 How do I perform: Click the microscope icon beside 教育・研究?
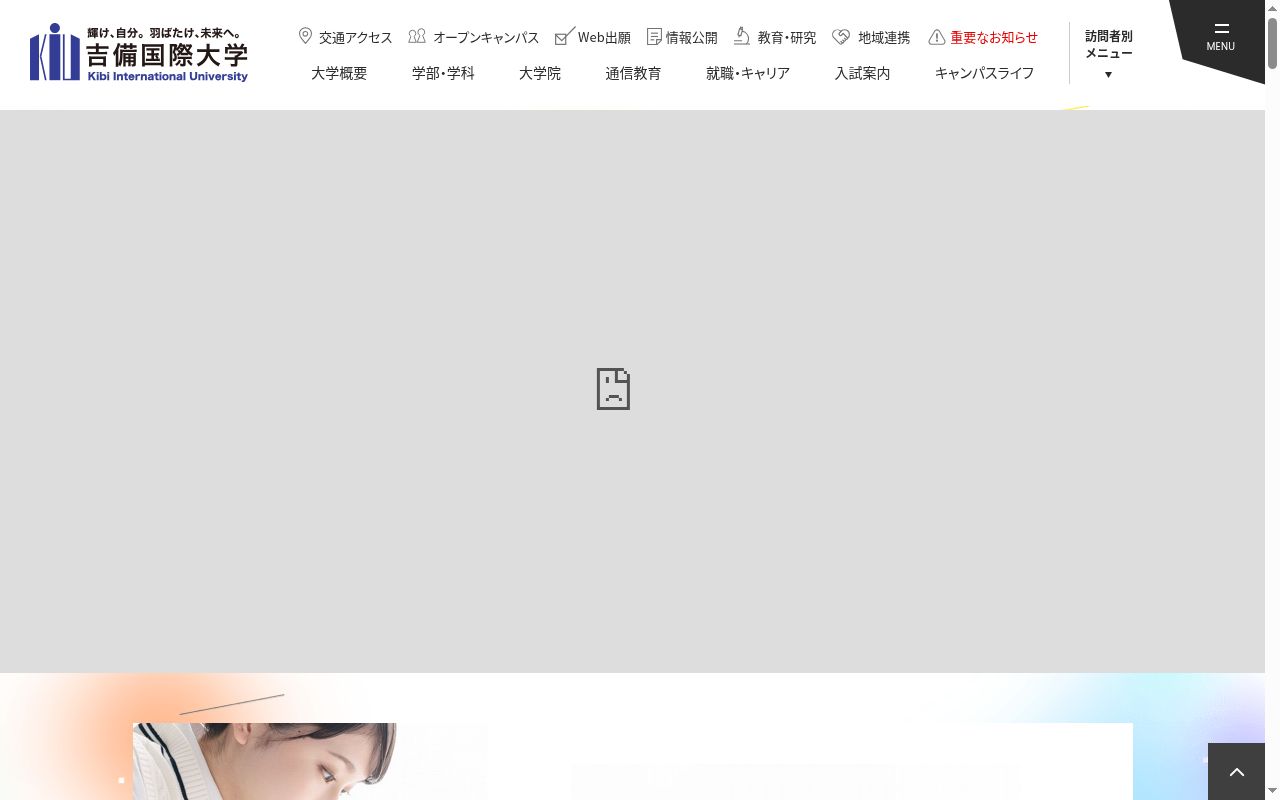742,36
